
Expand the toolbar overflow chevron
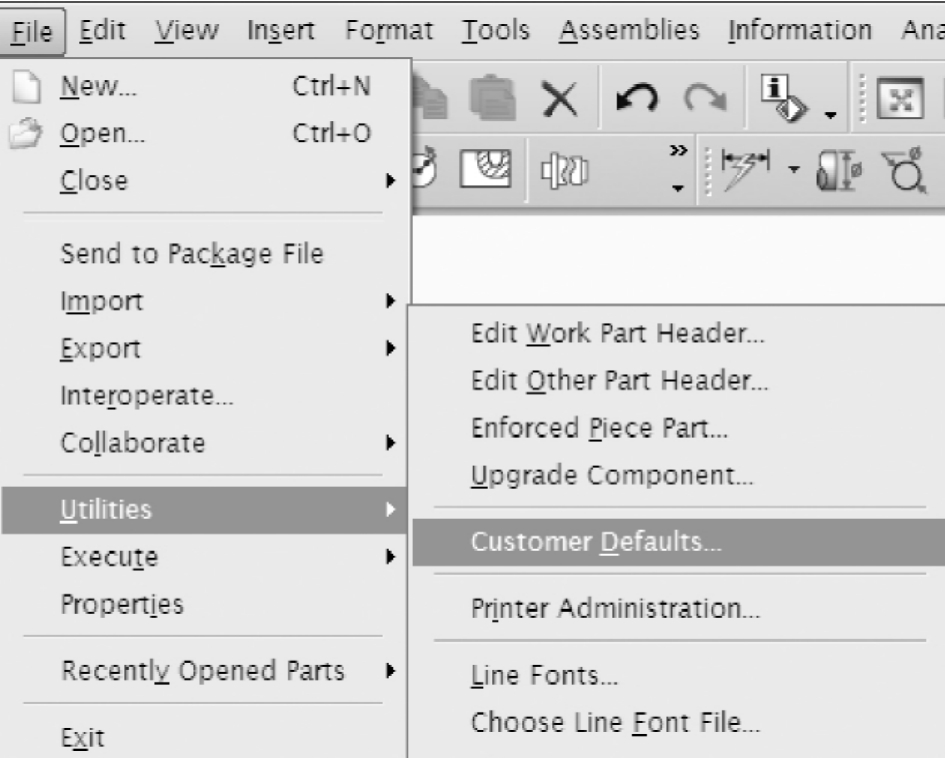(x=678, y=151)
